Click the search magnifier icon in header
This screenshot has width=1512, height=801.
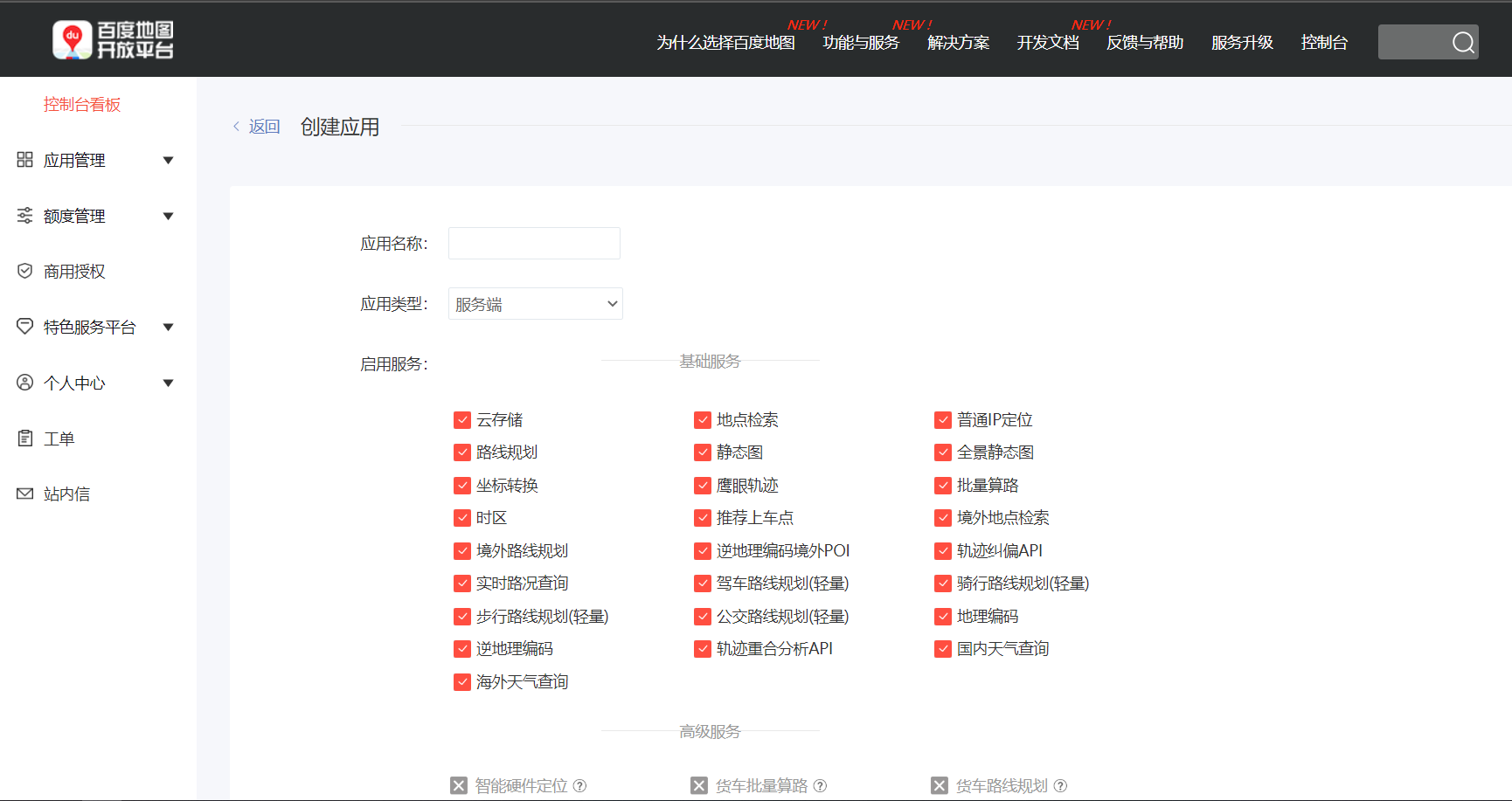(x=1463, y=42)
